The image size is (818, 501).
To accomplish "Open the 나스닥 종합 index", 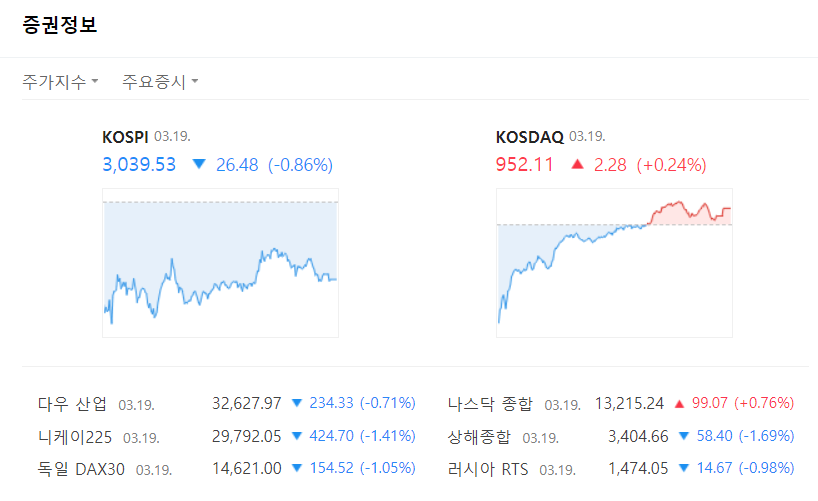I will coord(490,403).
